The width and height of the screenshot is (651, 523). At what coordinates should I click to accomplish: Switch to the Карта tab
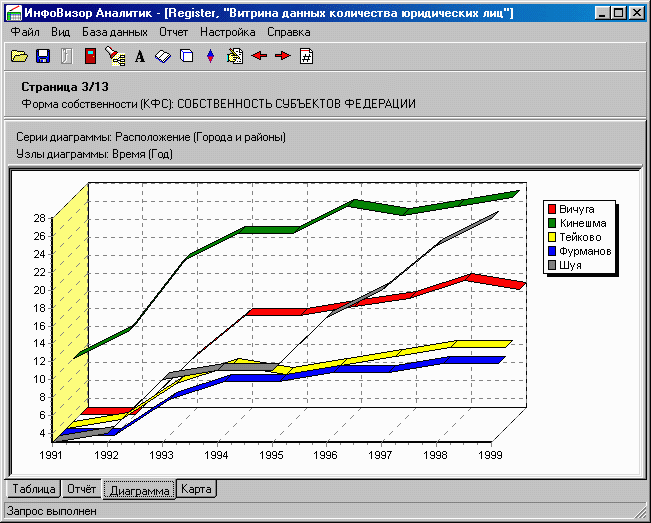point(196,489)
